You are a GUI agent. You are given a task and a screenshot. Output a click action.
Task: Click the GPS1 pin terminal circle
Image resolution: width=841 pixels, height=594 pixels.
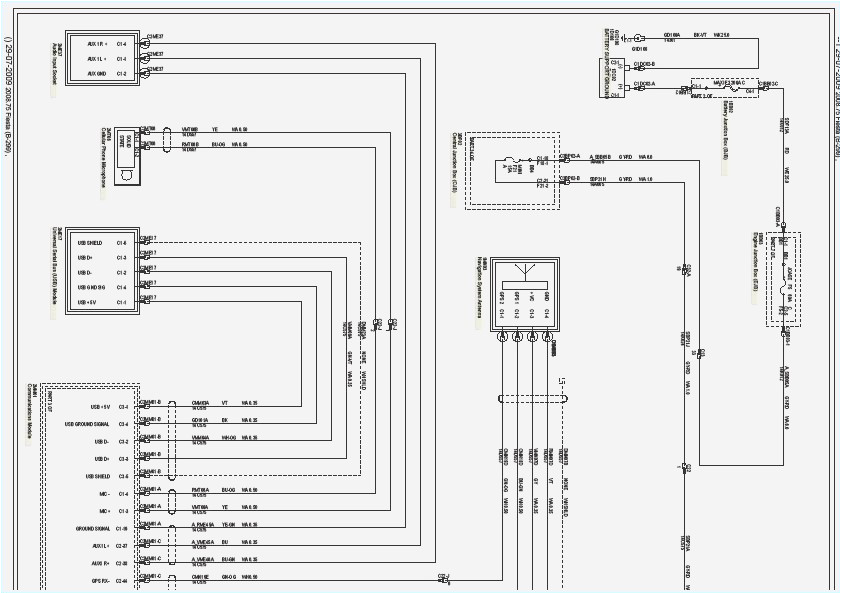518,337
